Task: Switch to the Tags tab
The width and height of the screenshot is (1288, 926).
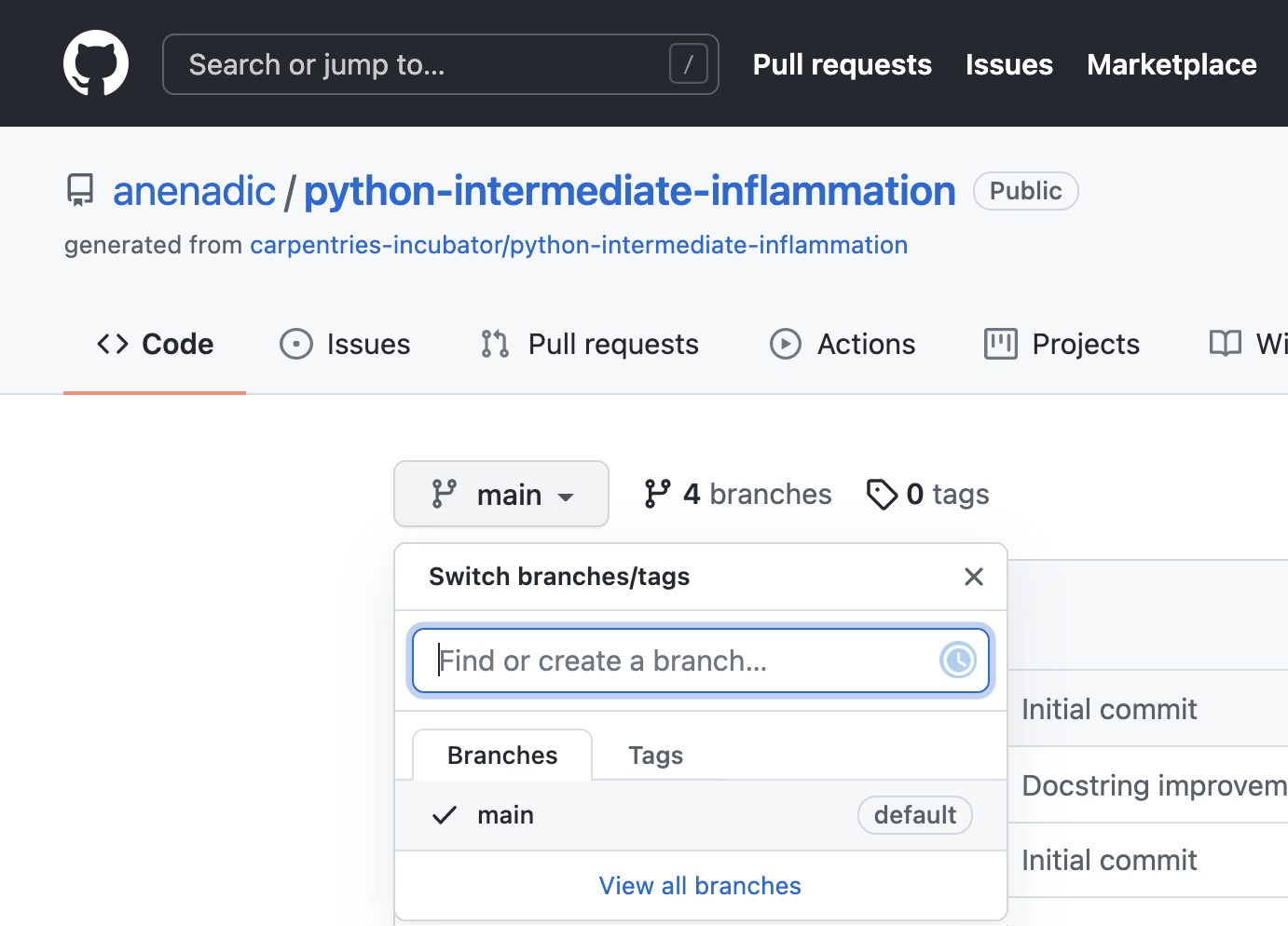Action: pyautogui.click(x=655, y=755)
